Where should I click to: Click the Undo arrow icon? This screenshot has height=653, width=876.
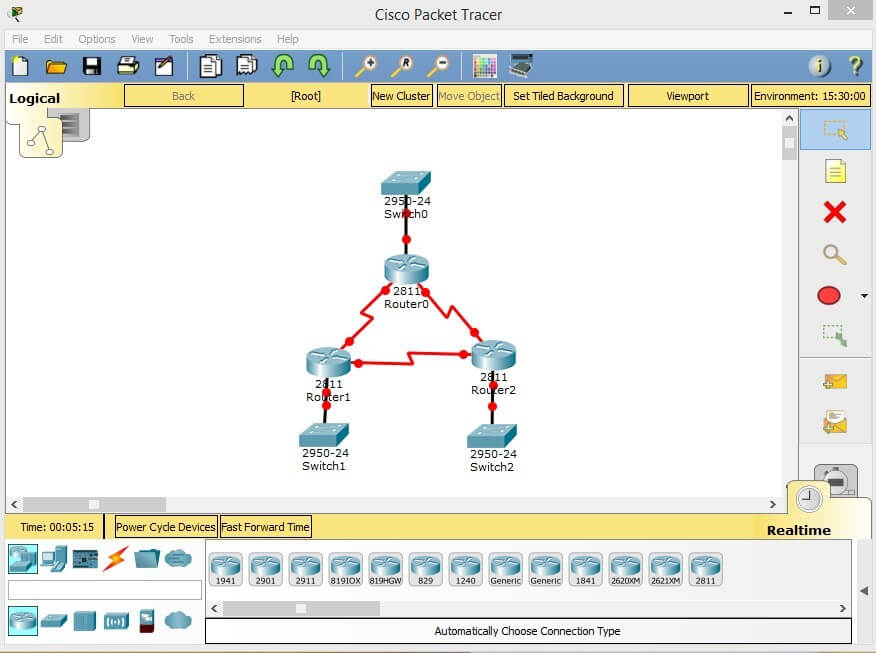pyautogui.click(x=283, y=66)
